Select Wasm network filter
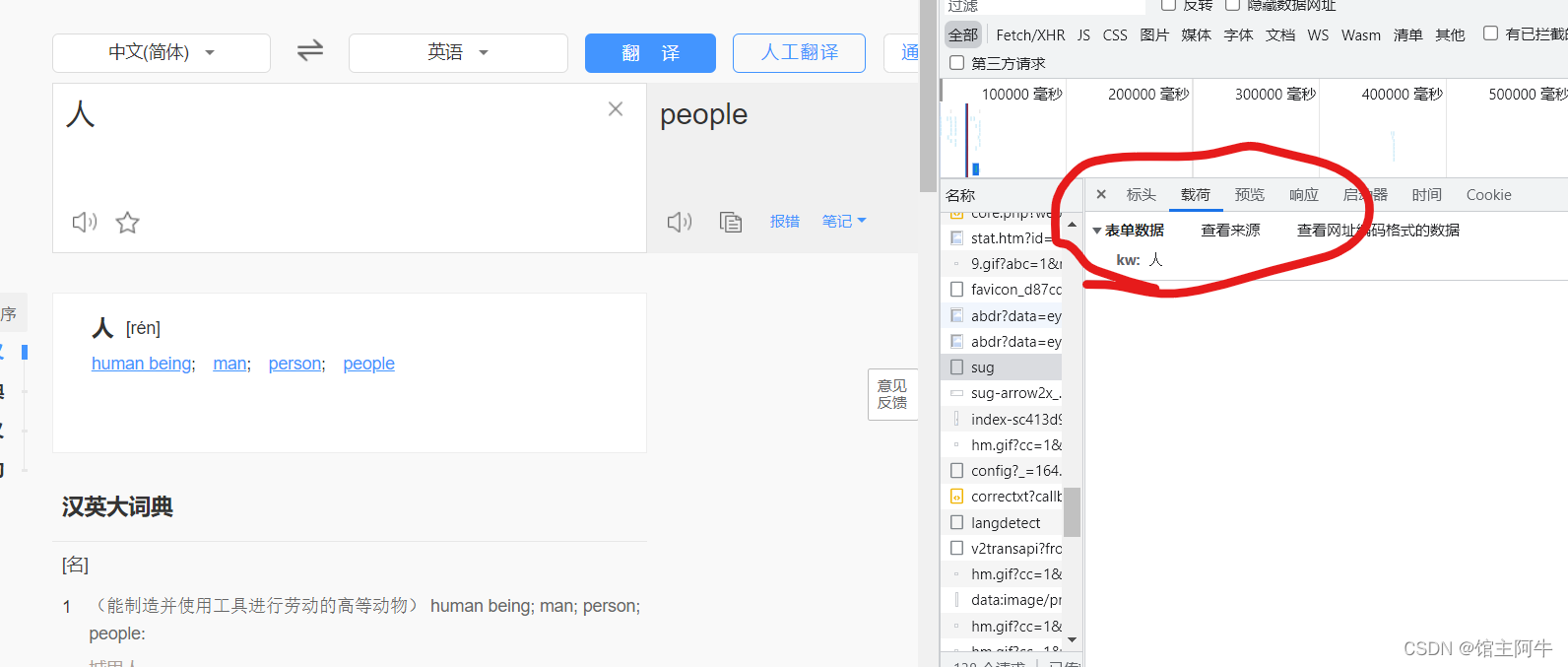The height and width of the screenshot is (667, 1568). pyautogui.click(x=1361, y=34)
